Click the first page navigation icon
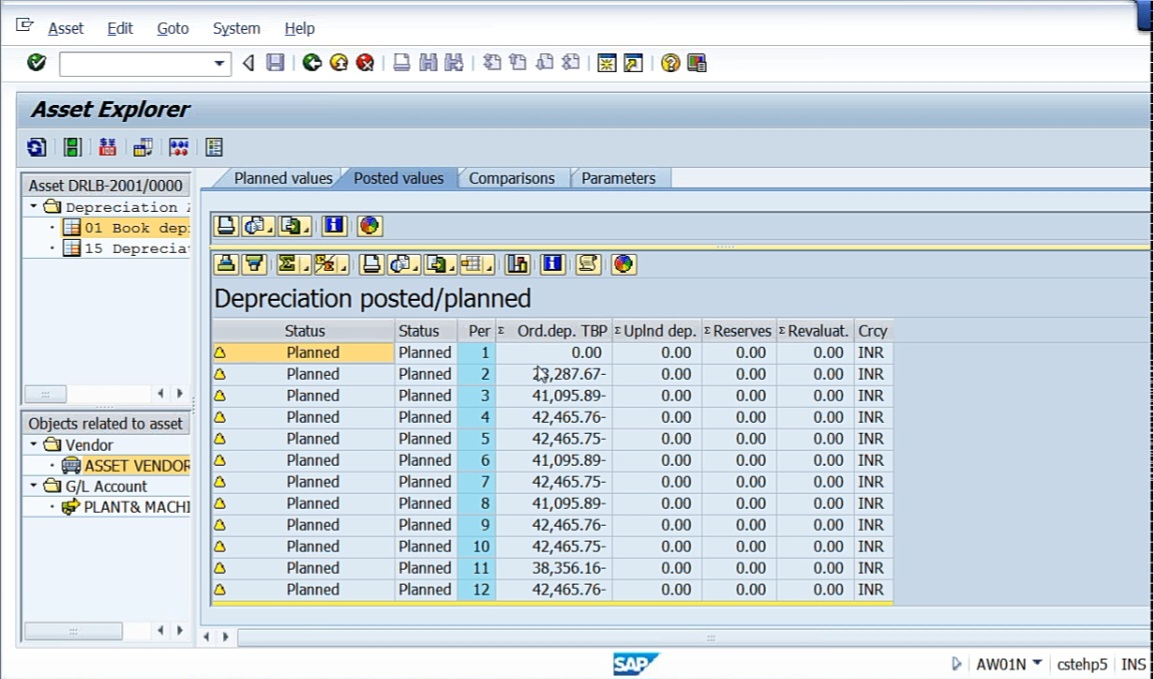Screen dimensions: 1153x679 pyautogui.click(x=492, y=63)
